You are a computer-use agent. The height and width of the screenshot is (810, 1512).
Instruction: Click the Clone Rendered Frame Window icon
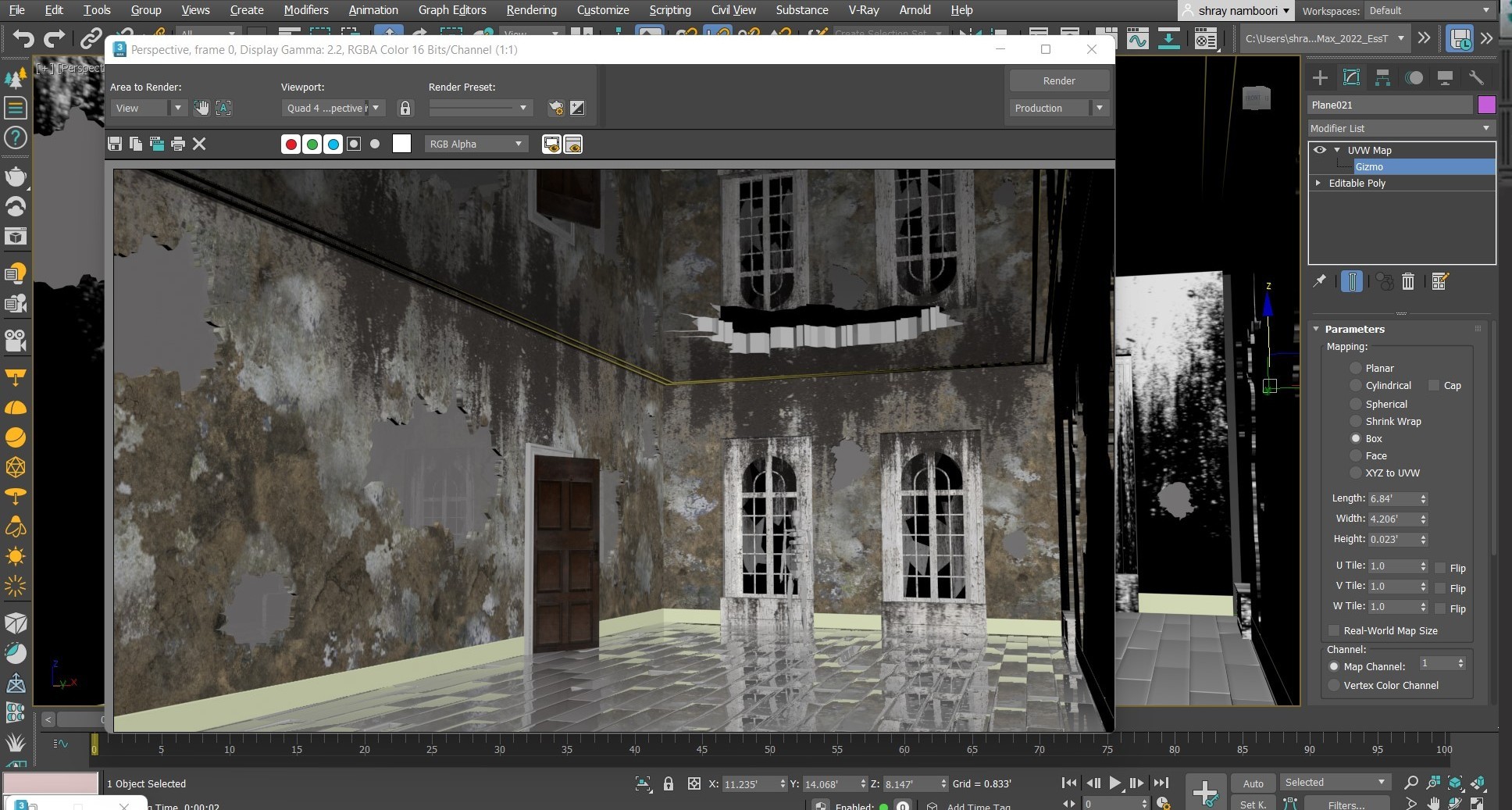click(157, 144)
